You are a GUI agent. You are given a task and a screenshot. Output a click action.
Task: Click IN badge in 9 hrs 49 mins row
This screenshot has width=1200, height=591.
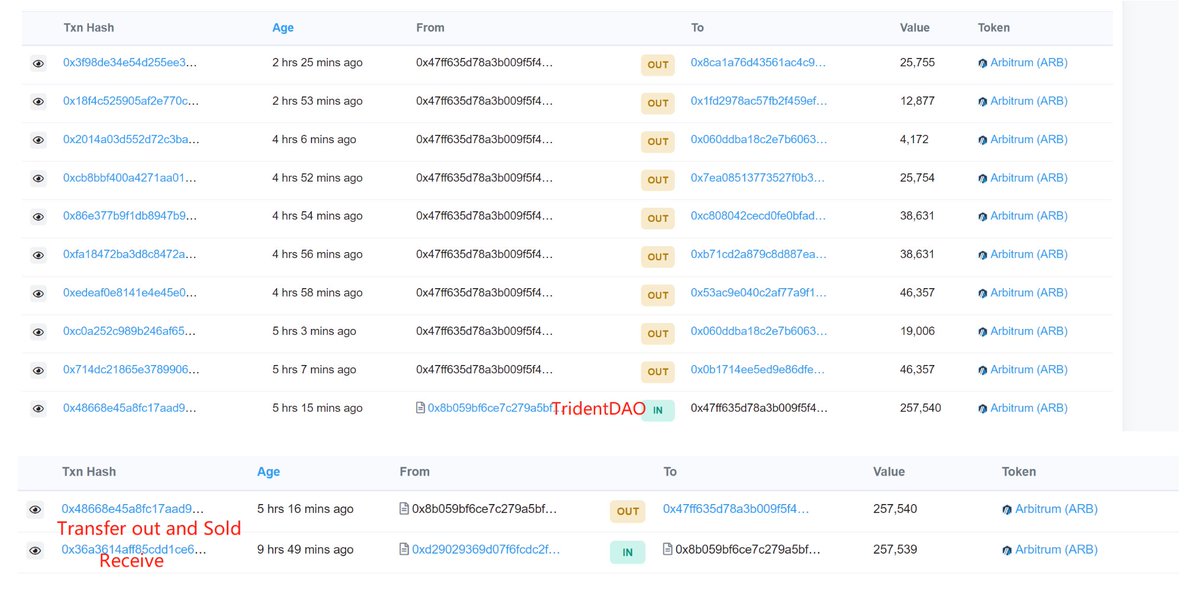627,552
